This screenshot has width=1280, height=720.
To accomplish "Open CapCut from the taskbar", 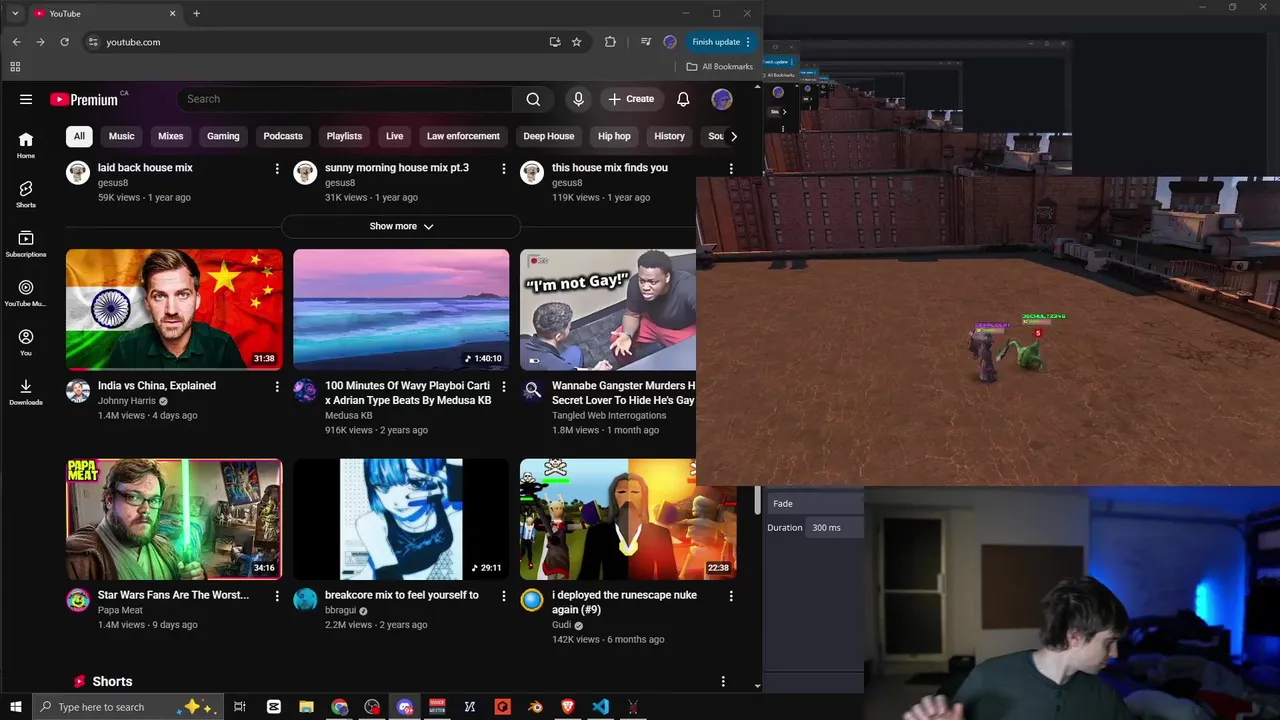I will pos(274,707).
